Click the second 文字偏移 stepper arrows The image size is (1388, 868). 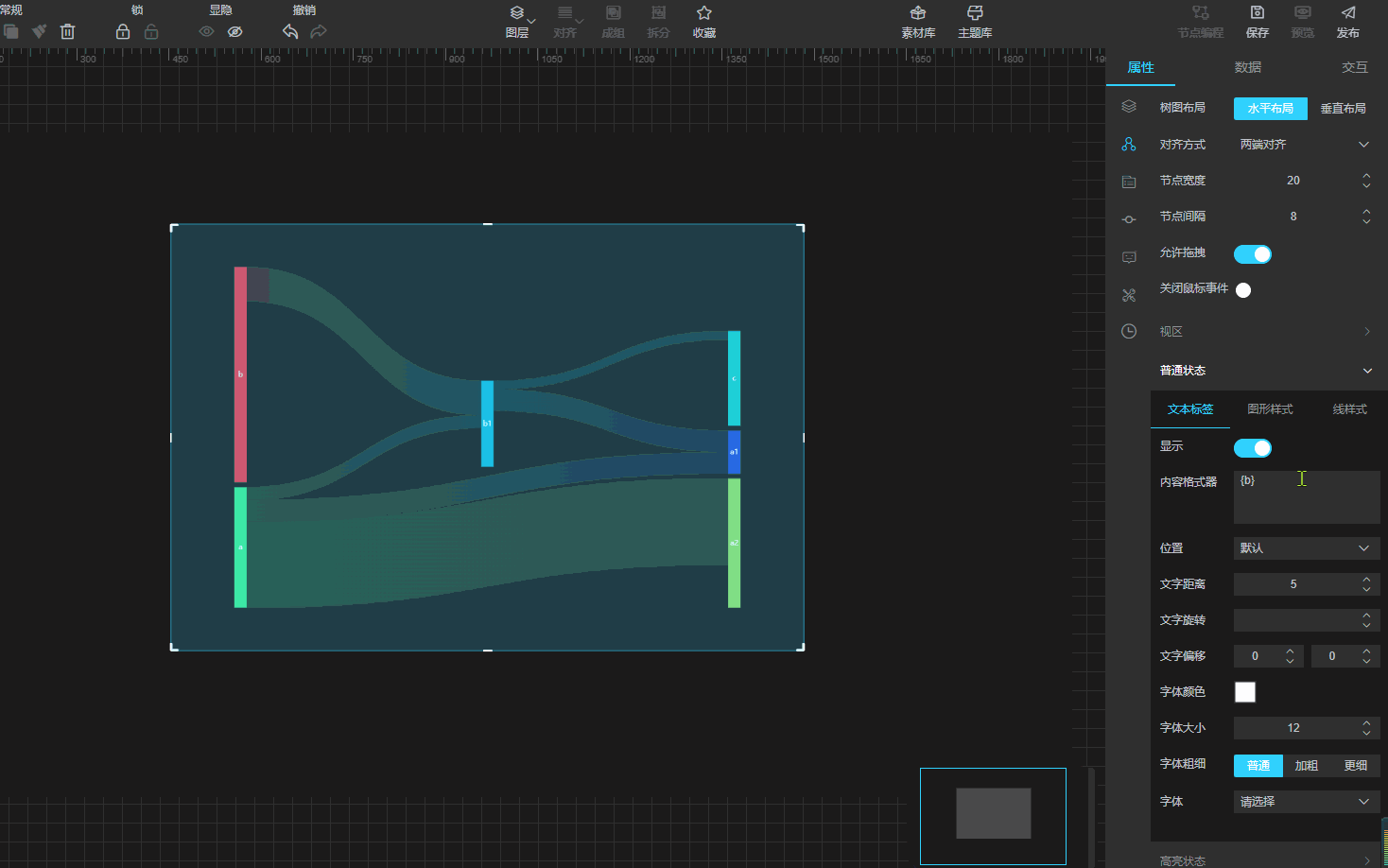[1366, 656]
